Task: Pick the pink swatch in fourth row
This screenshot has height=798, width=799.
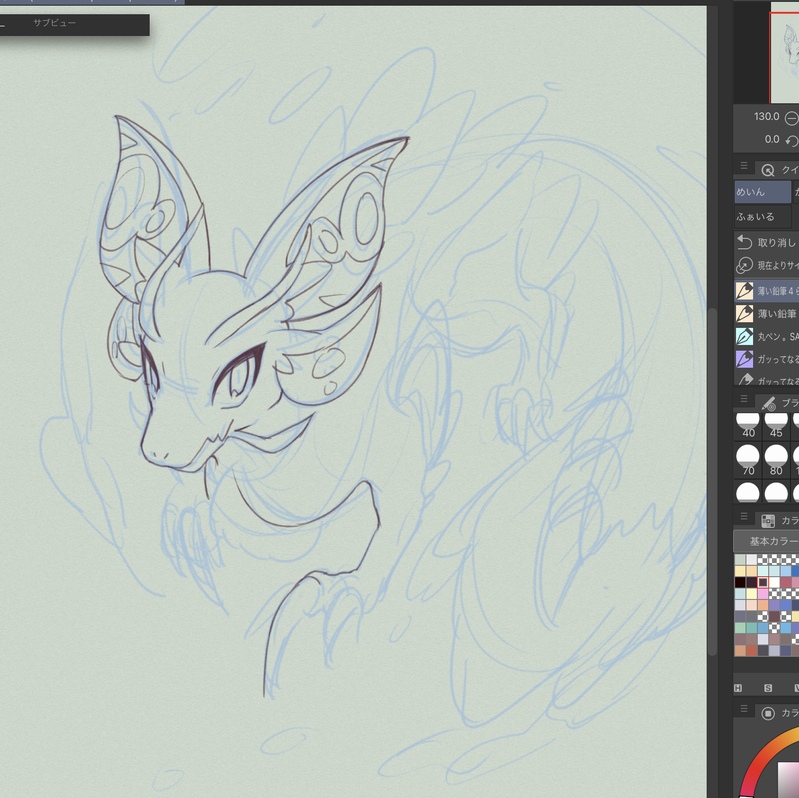Action: [x=763, y=594]
